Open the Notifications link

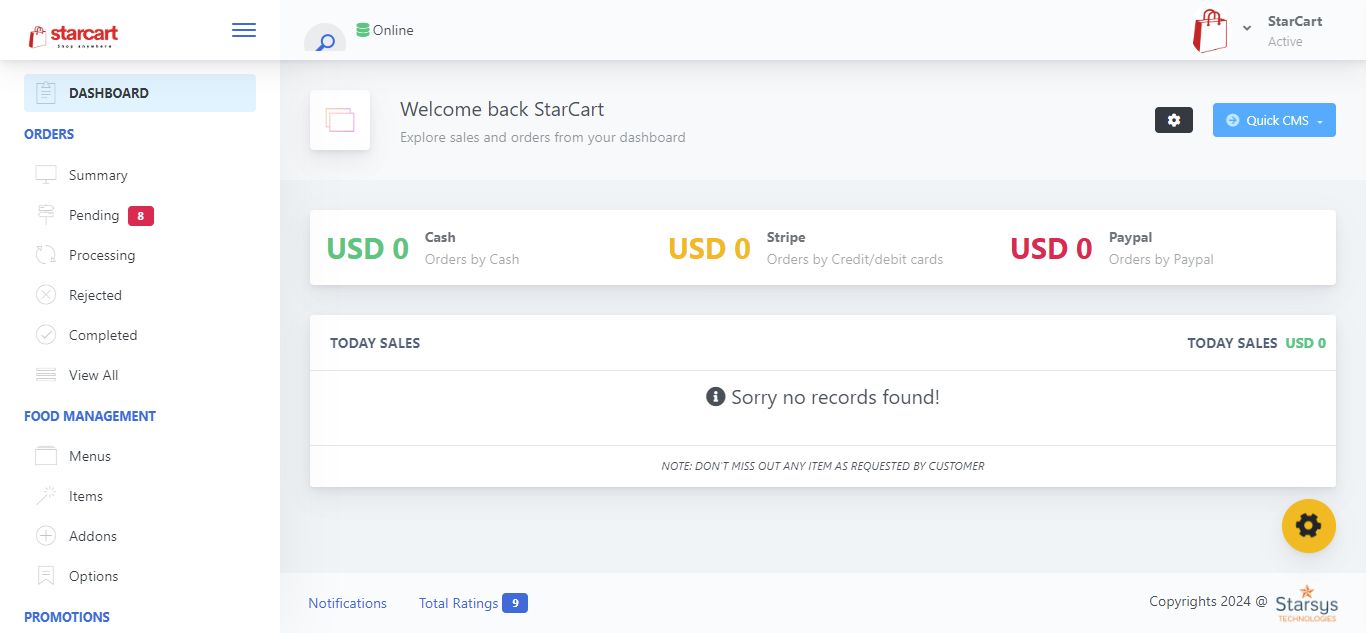point(347,603)
